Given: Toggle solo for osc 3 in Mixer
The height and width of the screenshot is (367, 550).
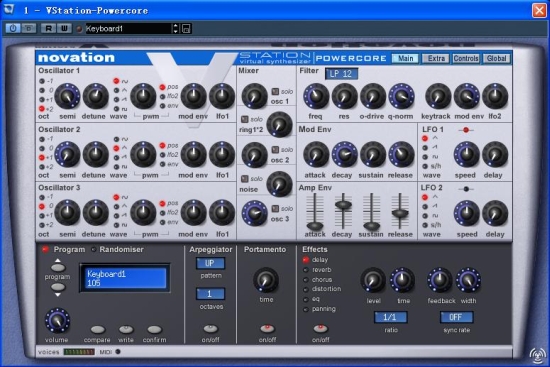Looking at the screenshot, I should [x=275, y=208].
